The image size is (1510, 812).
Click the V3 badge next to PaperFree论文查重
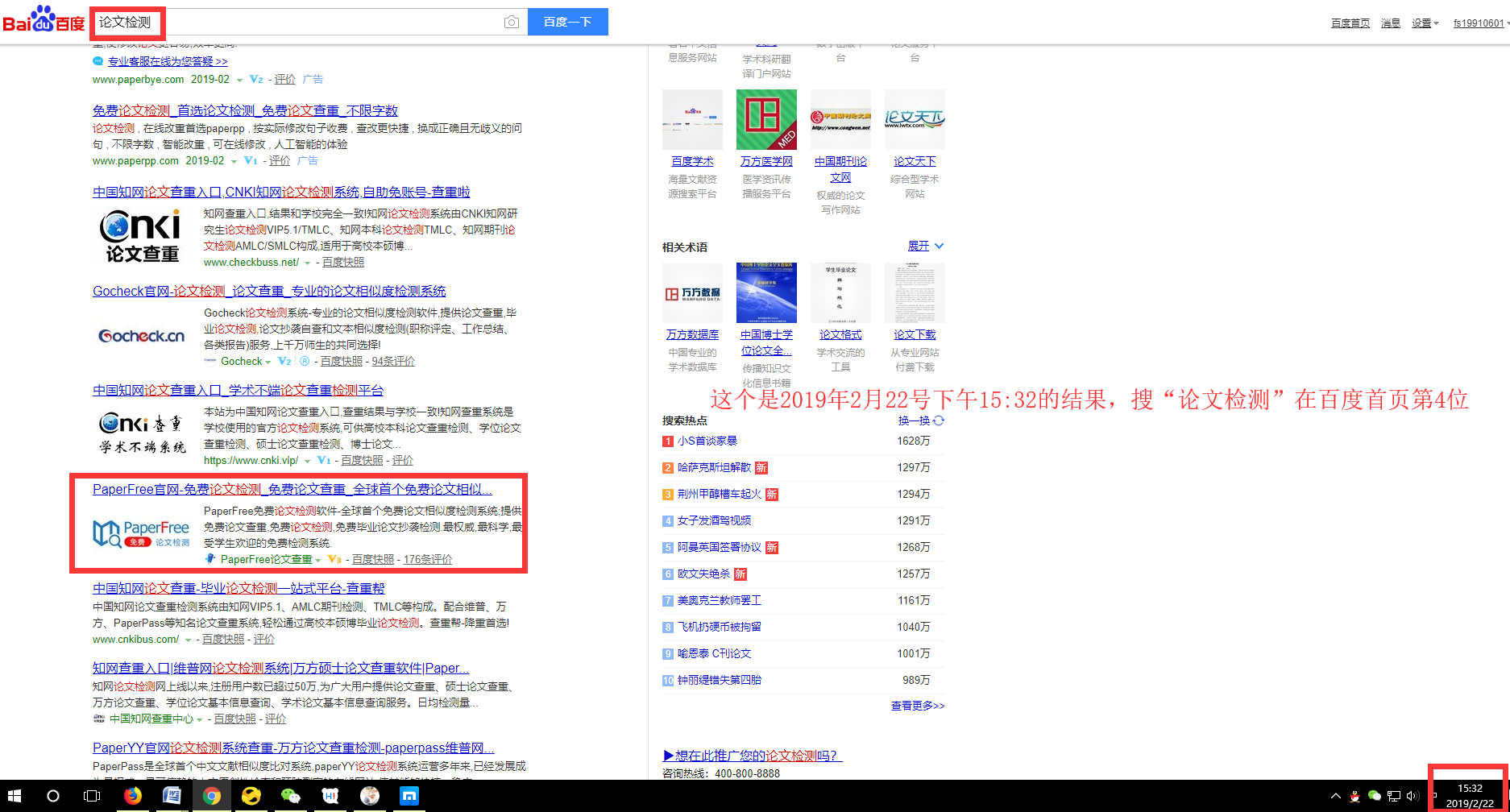[x=334, y=560]
